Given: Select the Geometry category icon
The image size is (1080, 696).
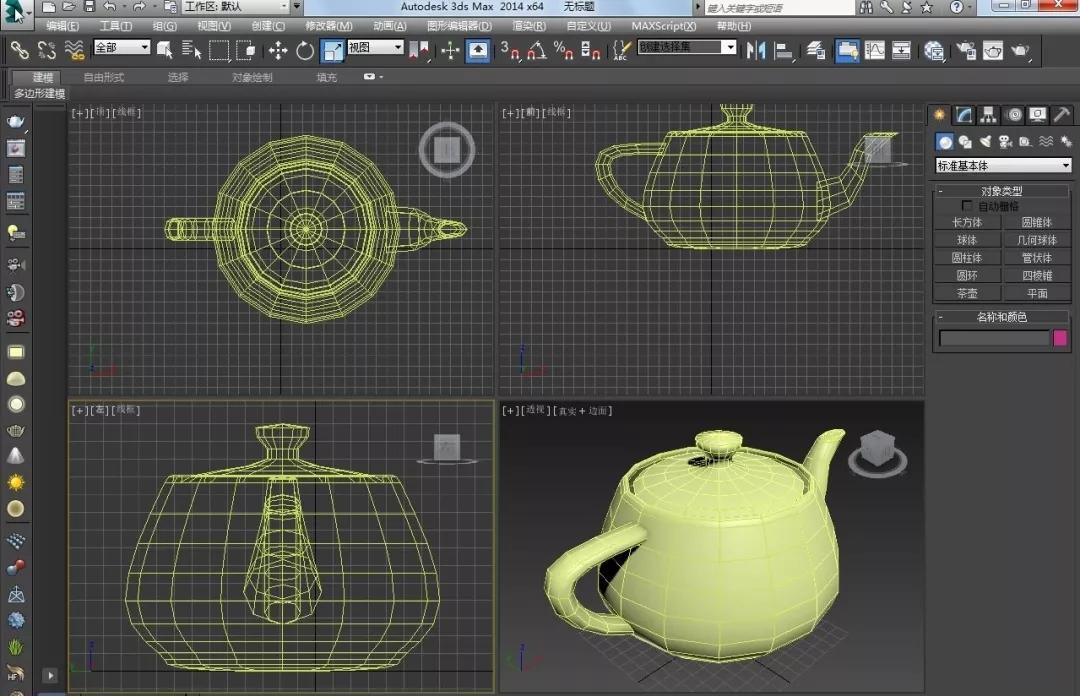Looking at the screenshot, I should [945, 141].
